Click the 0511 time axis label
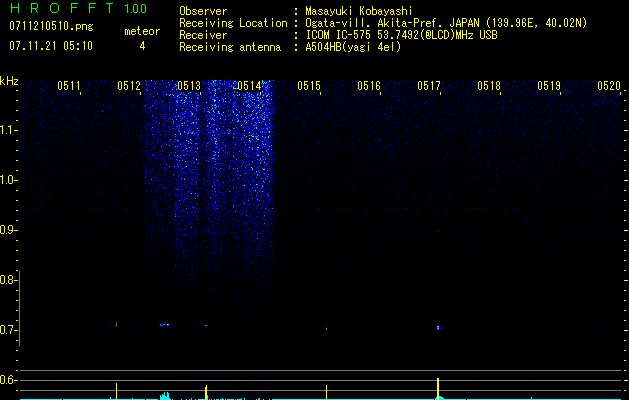The height and width of the screenshot is (400, 629). (69, 86)
